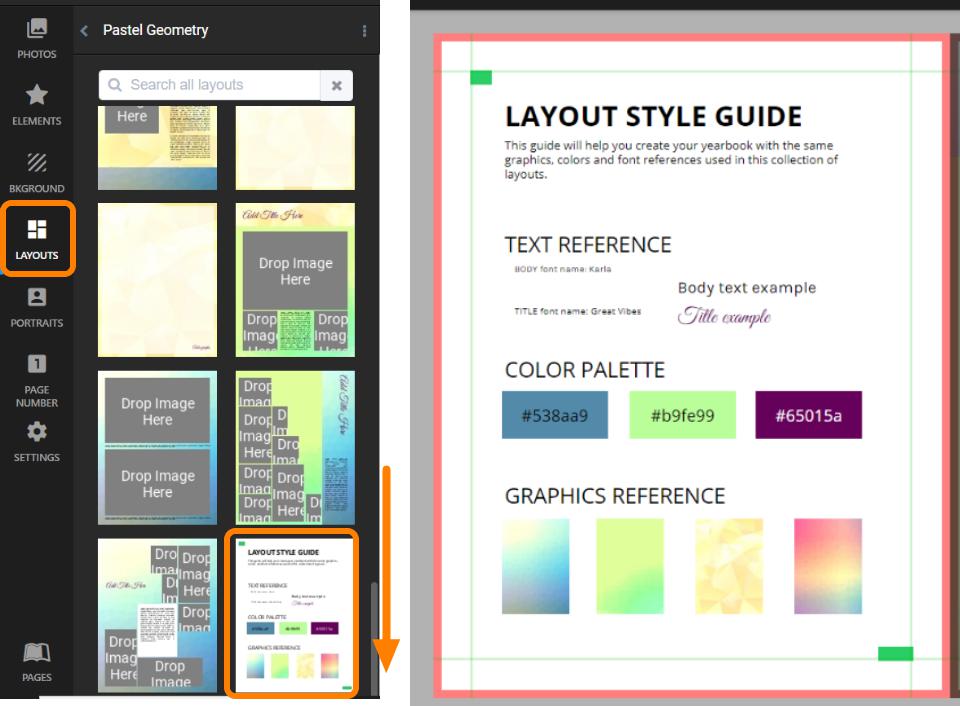960x706 pixels.
Task: Open the three-dot options menu
Action: click(364, 31)
